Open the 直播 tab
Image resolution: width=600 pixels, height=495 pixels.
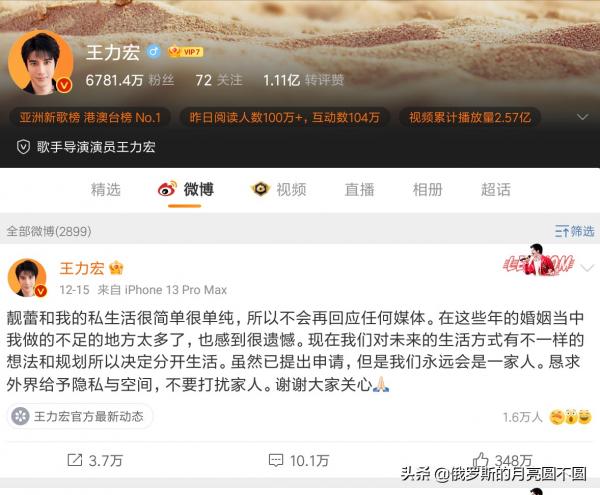tap(359, 189)
